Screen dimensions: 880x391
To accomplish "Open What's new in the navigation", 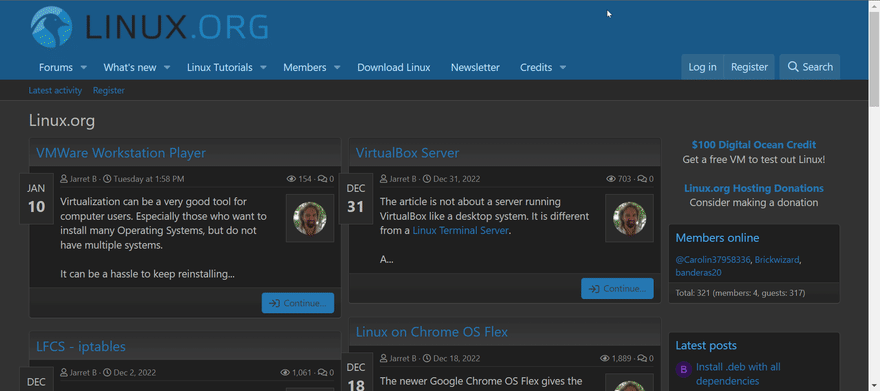I will click(130, 67).
